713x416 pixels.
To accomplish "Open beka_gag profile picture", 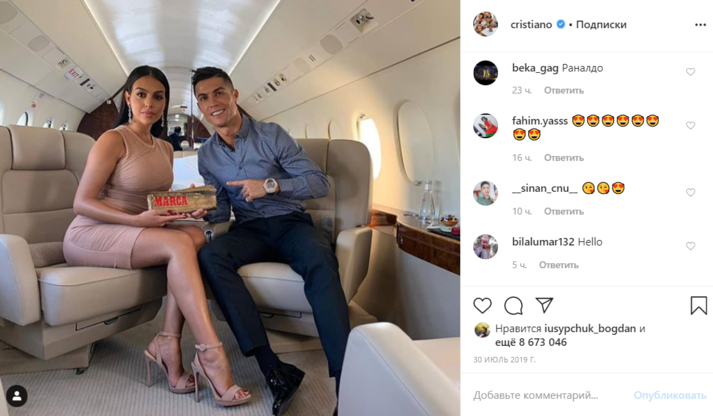I will [x=485, y=73].
